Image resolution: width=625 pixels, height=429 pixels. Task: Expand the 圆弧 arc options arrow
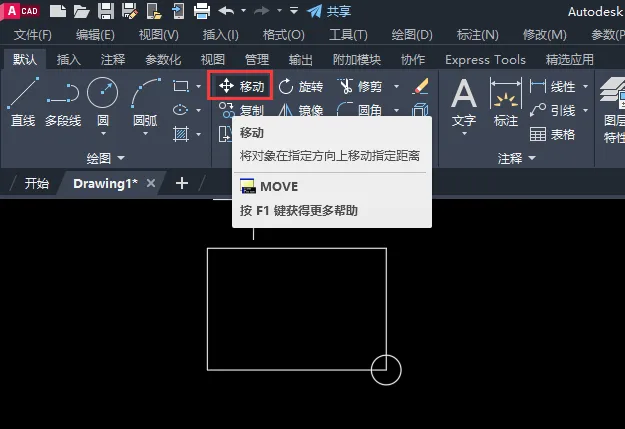tap(145, 134)
